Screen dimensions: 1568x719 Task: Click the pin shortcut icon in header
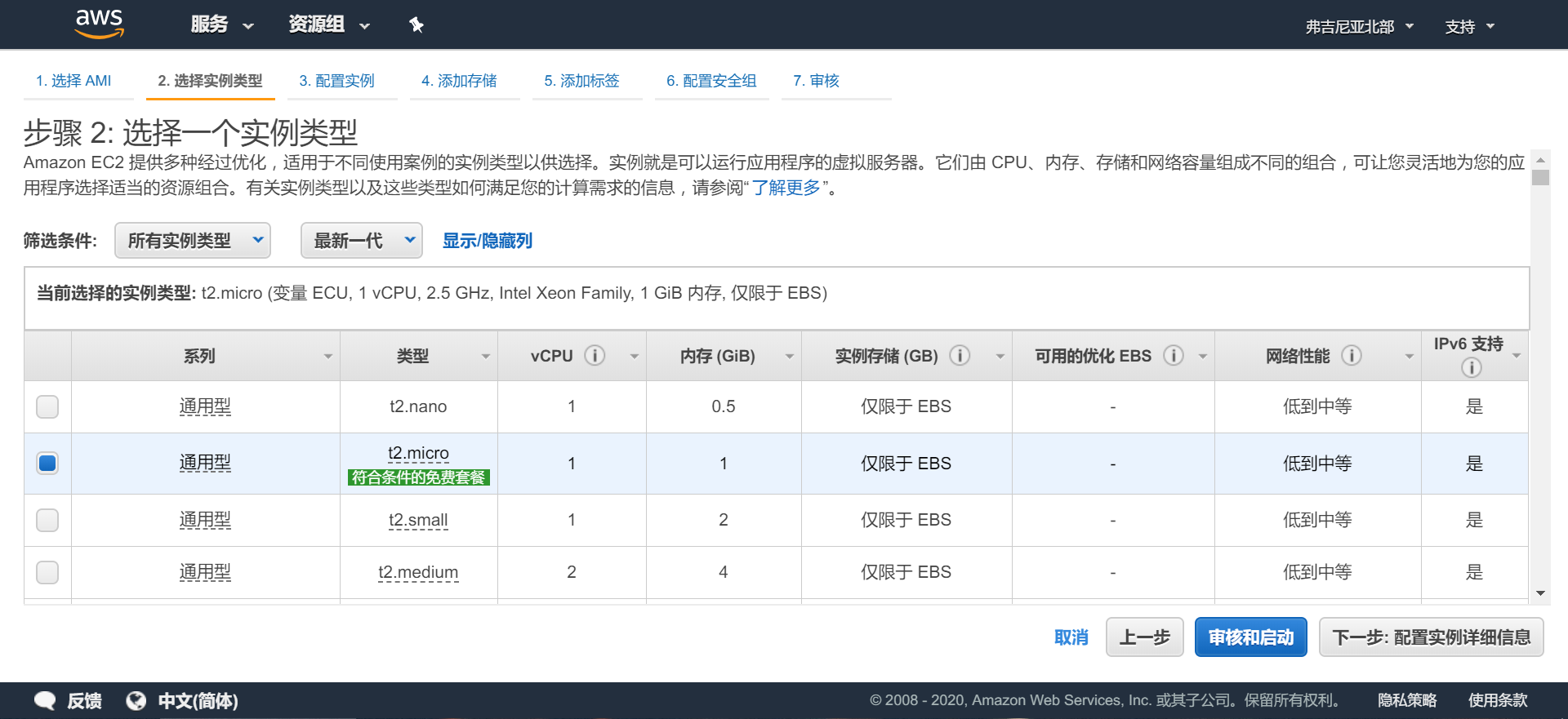click(x=416, y=25)
